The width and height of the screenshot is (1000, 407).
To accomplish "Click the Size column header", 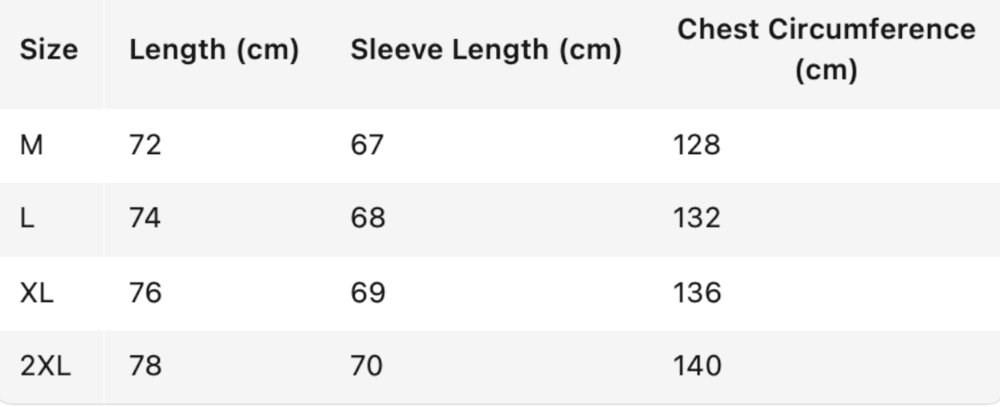I will [48, 51].
